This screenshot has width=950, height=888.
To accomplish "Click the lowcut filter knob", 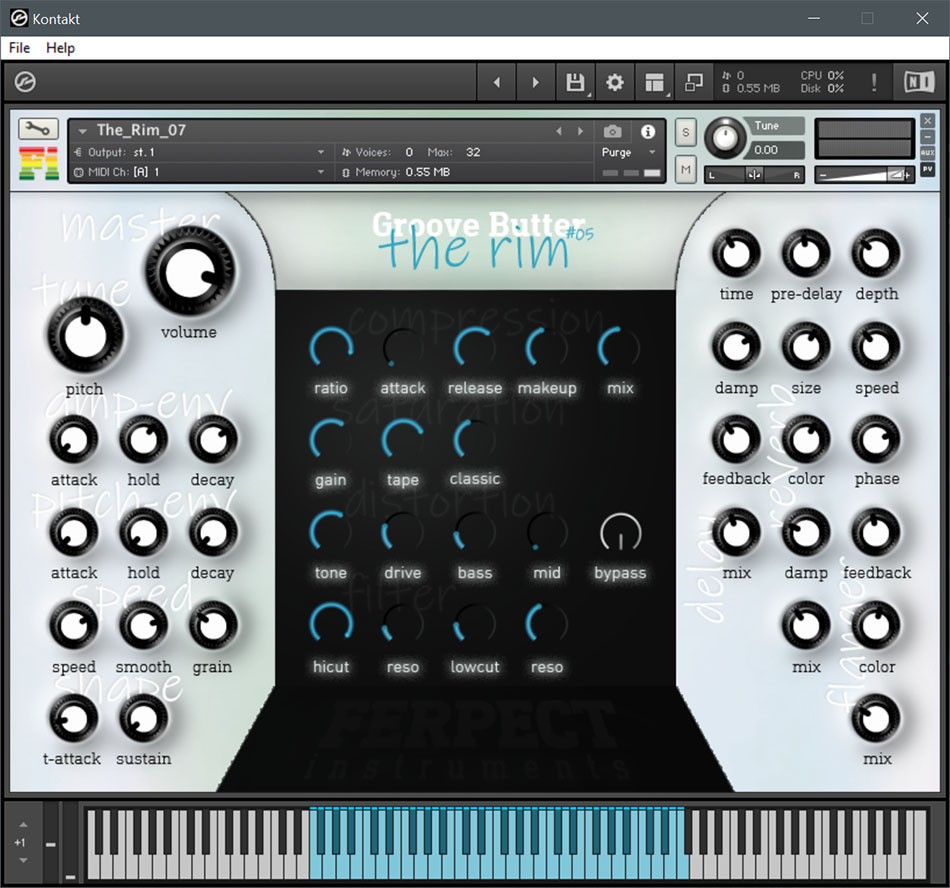I will click(474, 624).
